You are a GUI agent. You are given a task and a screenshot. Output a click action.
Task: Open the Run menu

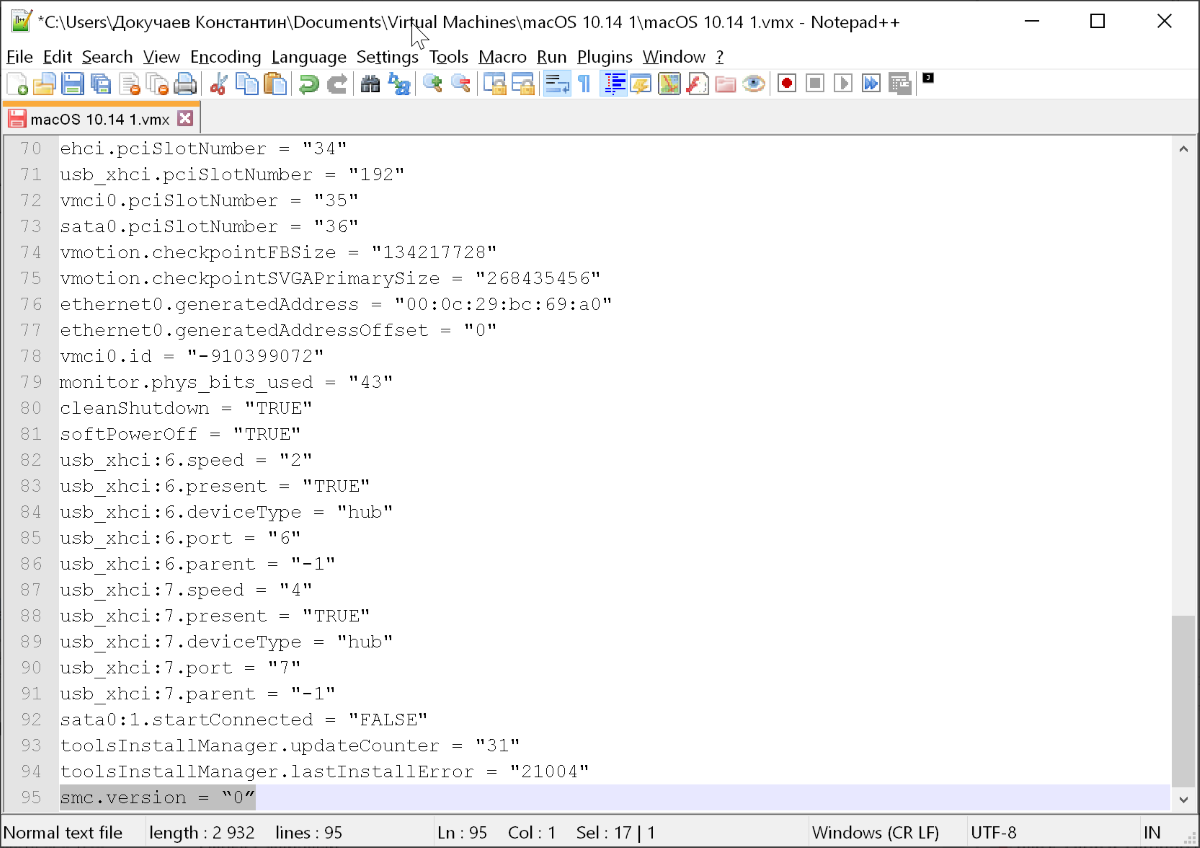(551, 57)
